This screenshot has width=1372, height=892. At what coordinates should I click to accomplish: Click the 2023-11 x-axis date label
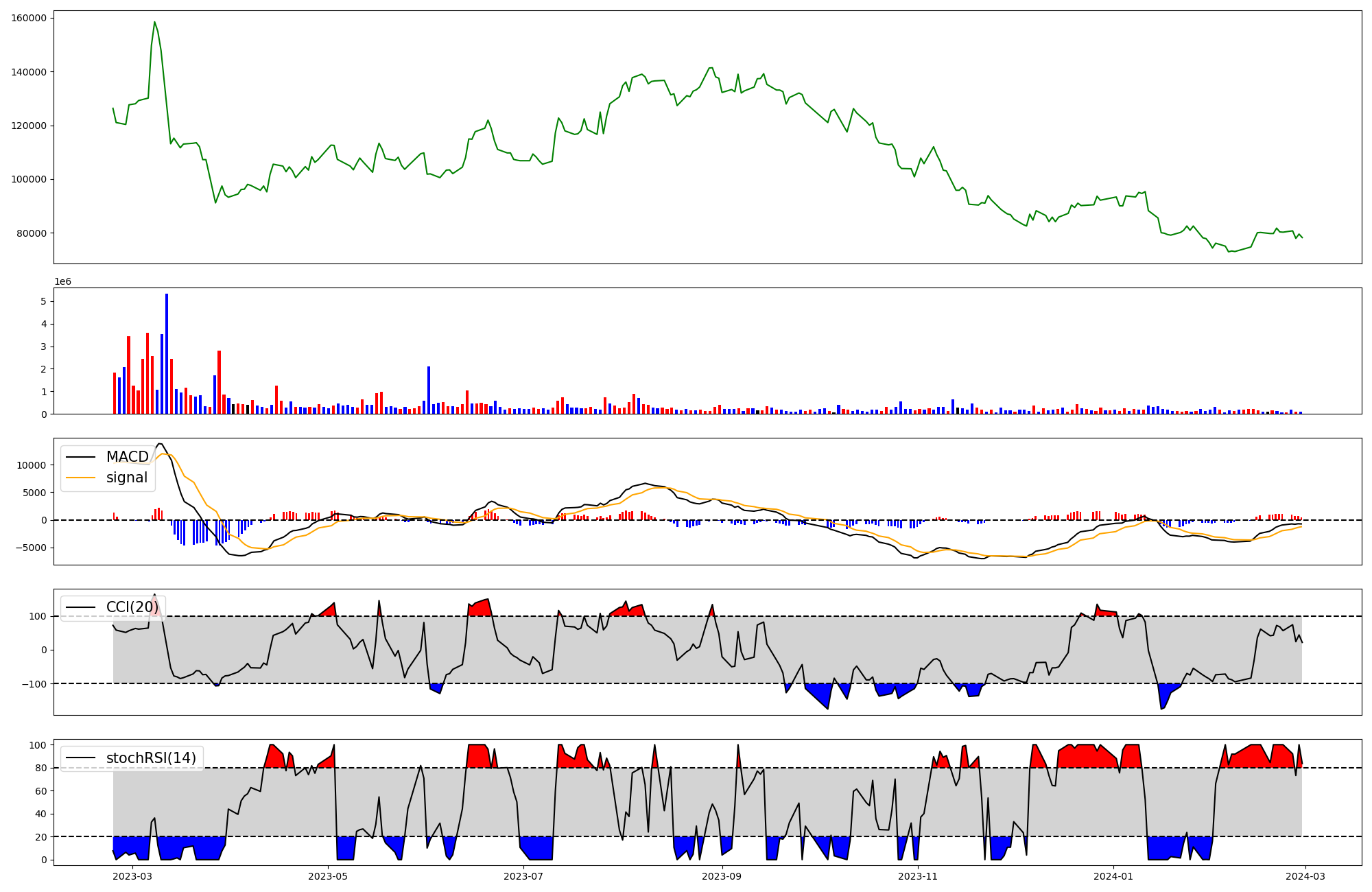click(x=918, y=876)
